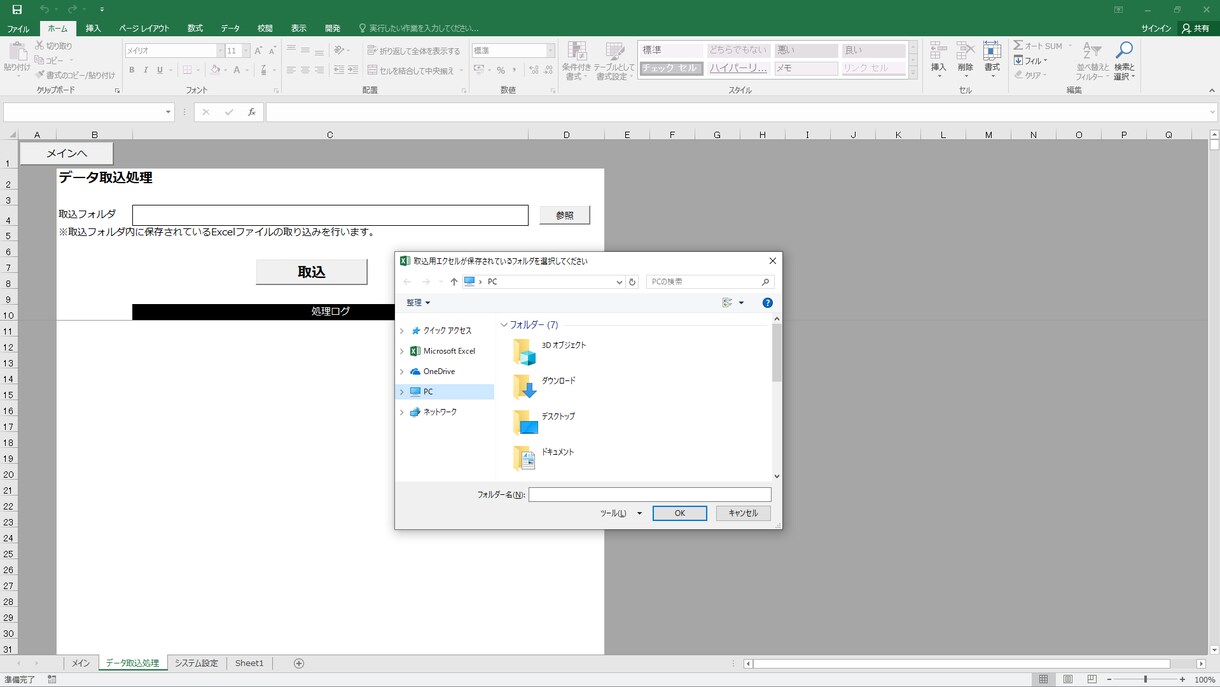Screen dimensions: 1220x687
Task: Click the dialog's Up one level arrow
Action: click(x=454, y=282)
